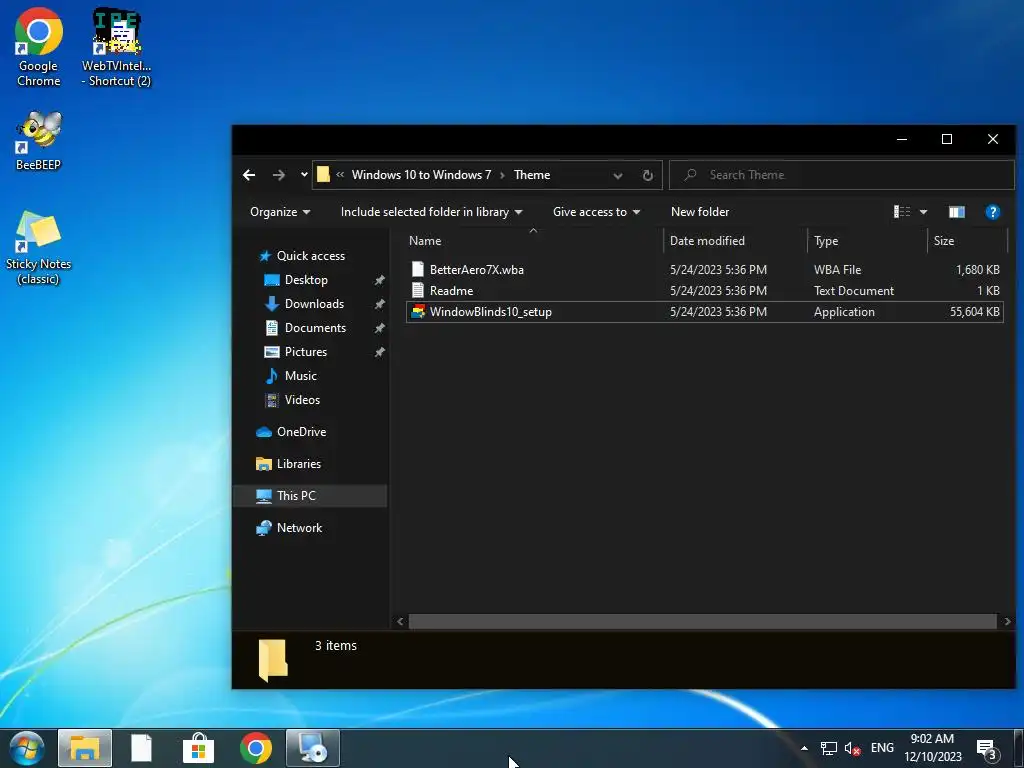This screenshot has width=1024, height=768.
Task: Click the Theme breadcrumb segment
Action: pyautogui.click(x=532, y=175)
